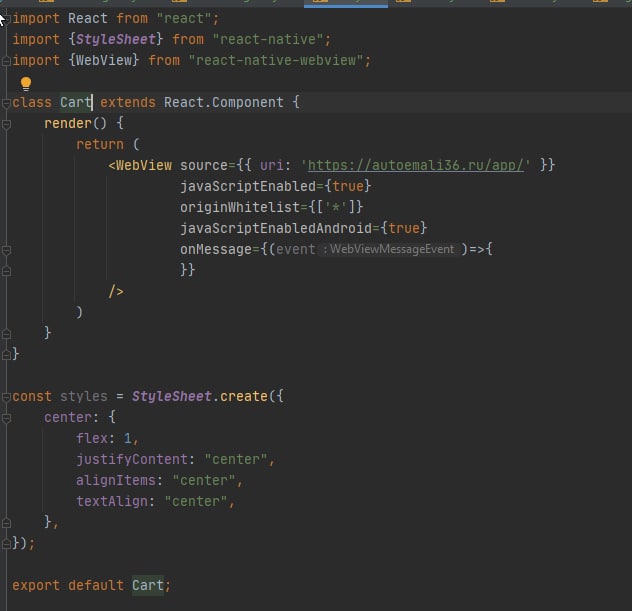The width and height of the screenshot is (632, 611).
Task: Click the yellow lightbulb intention icon
Action: coord(26,83)
